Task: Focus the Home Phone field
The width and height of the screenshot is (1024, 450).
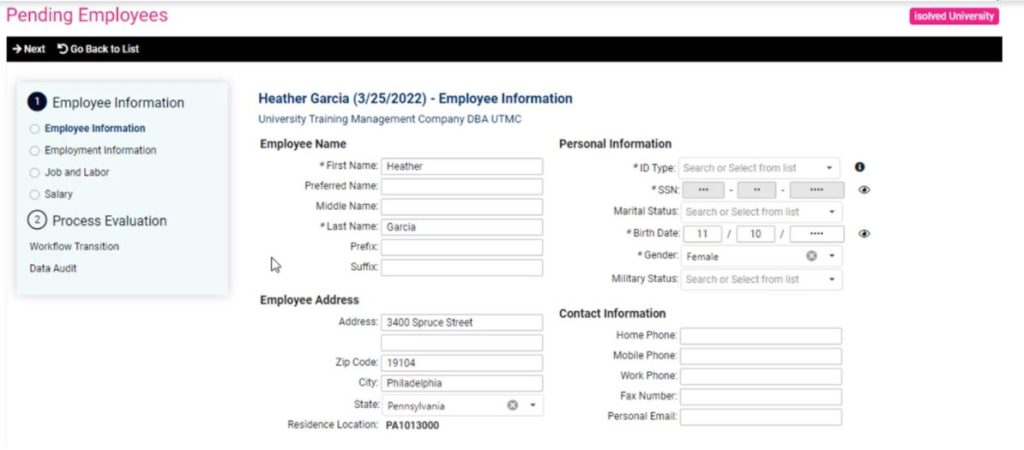Action: click(761, 336)
